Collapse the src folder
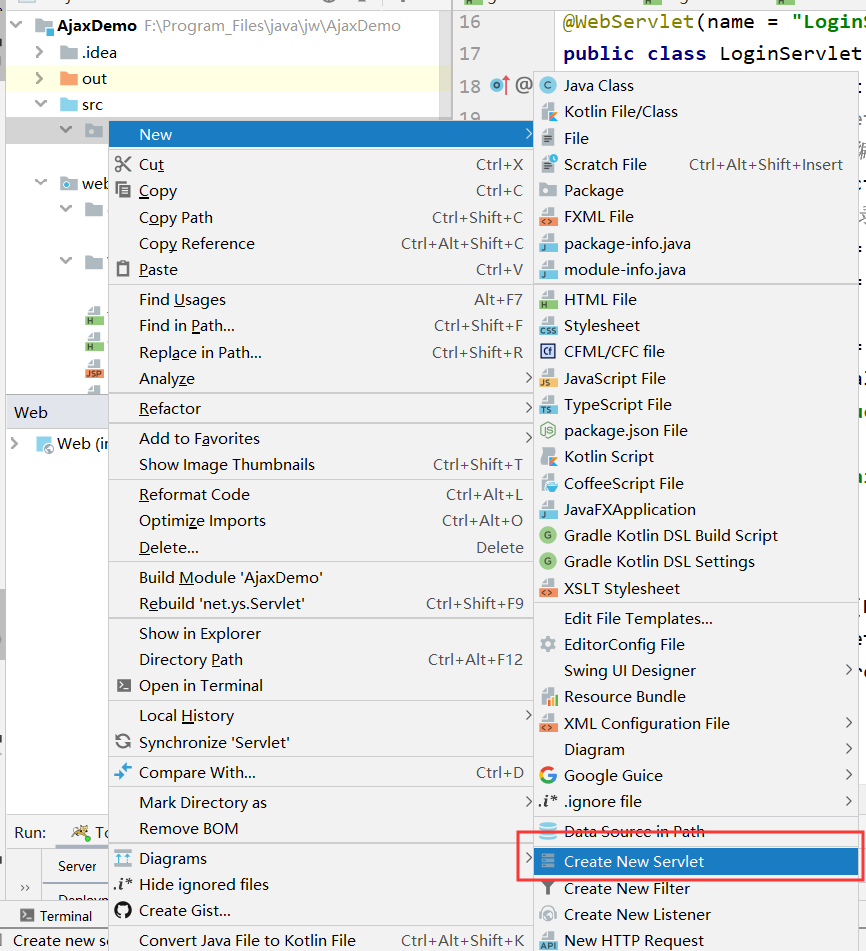Viewport: 866px width, 951px height. point(41,104)
